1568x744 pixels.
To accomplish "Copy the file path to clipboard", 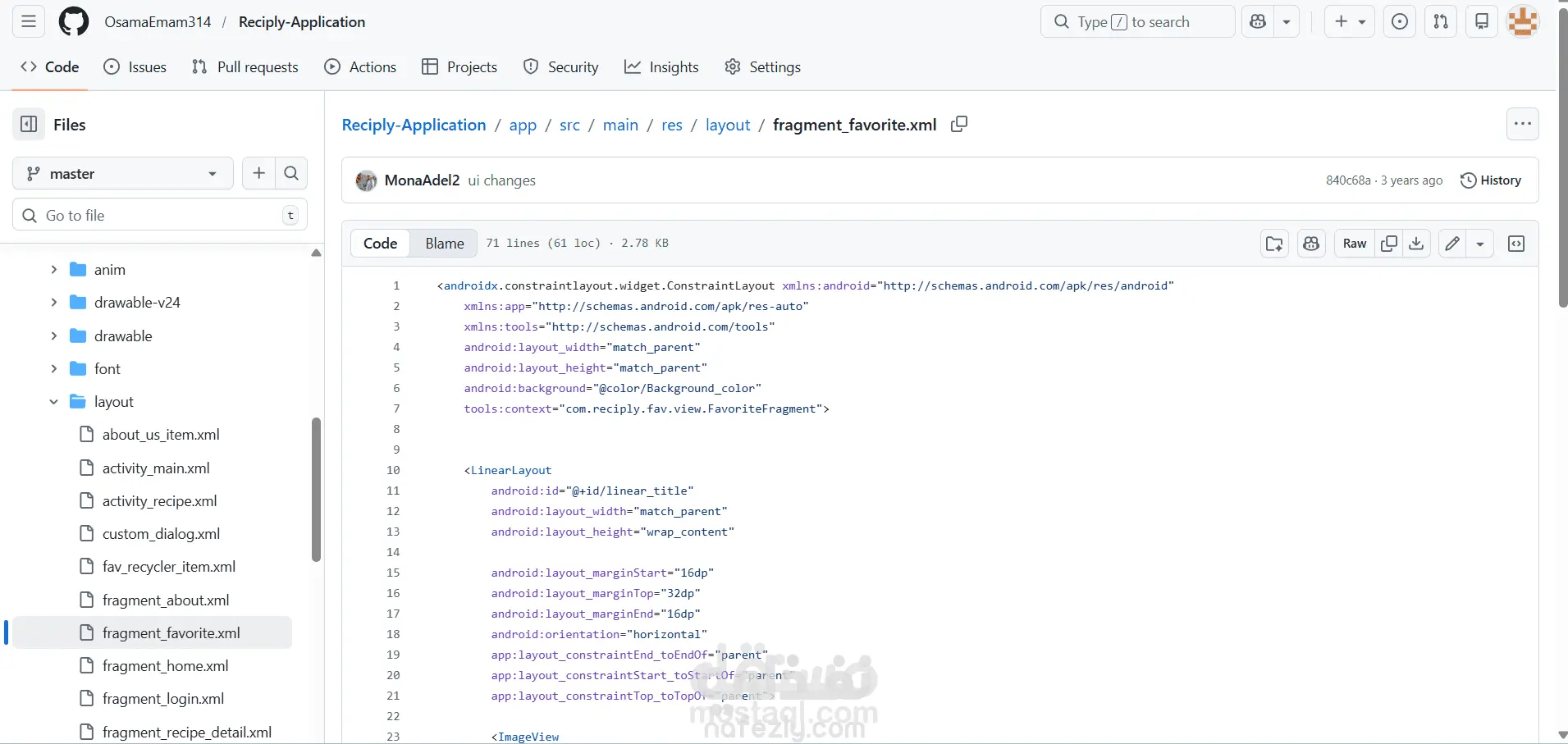I will tap(959, 124).
